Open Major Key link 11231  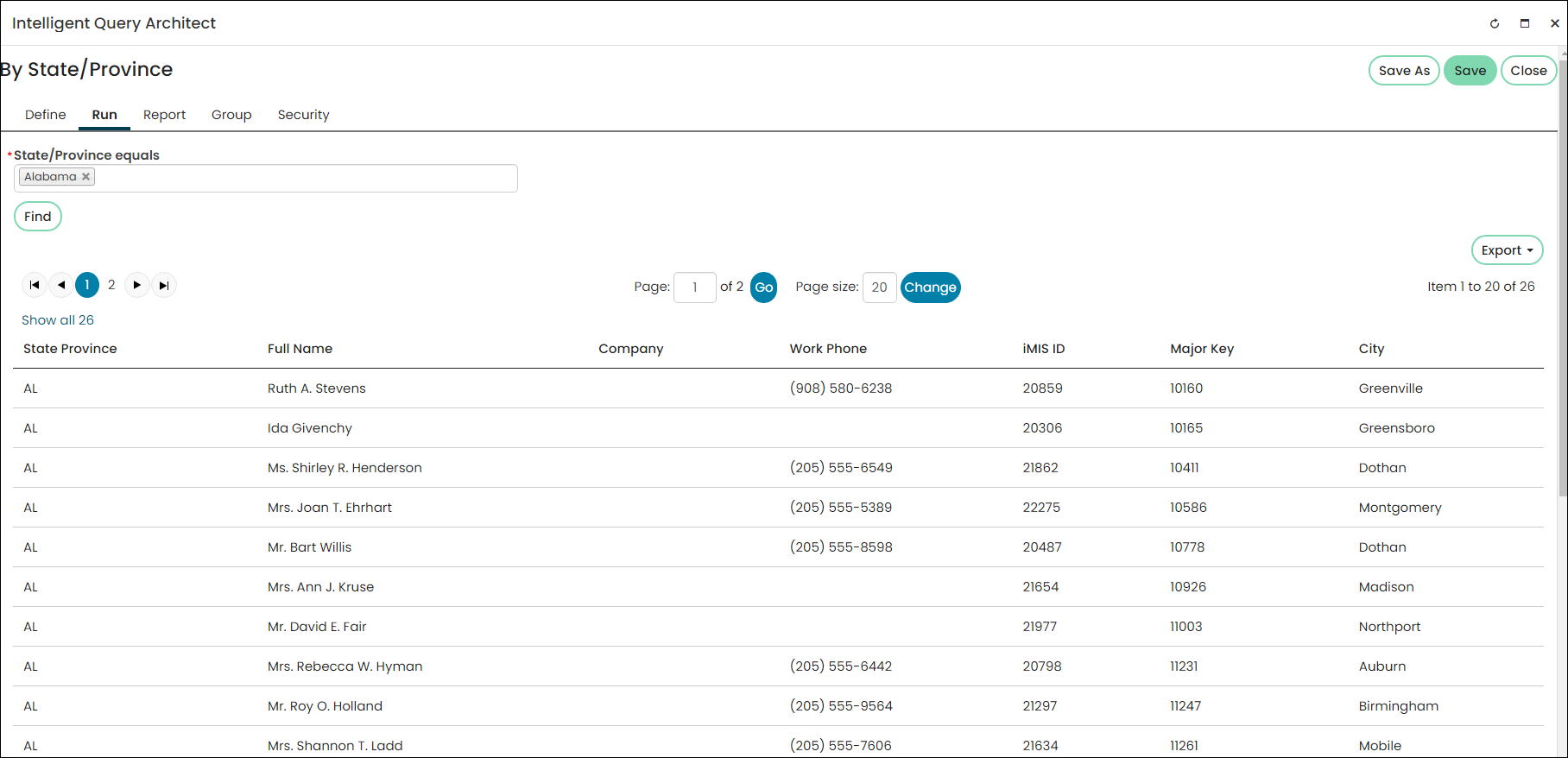pos(1184,666)
